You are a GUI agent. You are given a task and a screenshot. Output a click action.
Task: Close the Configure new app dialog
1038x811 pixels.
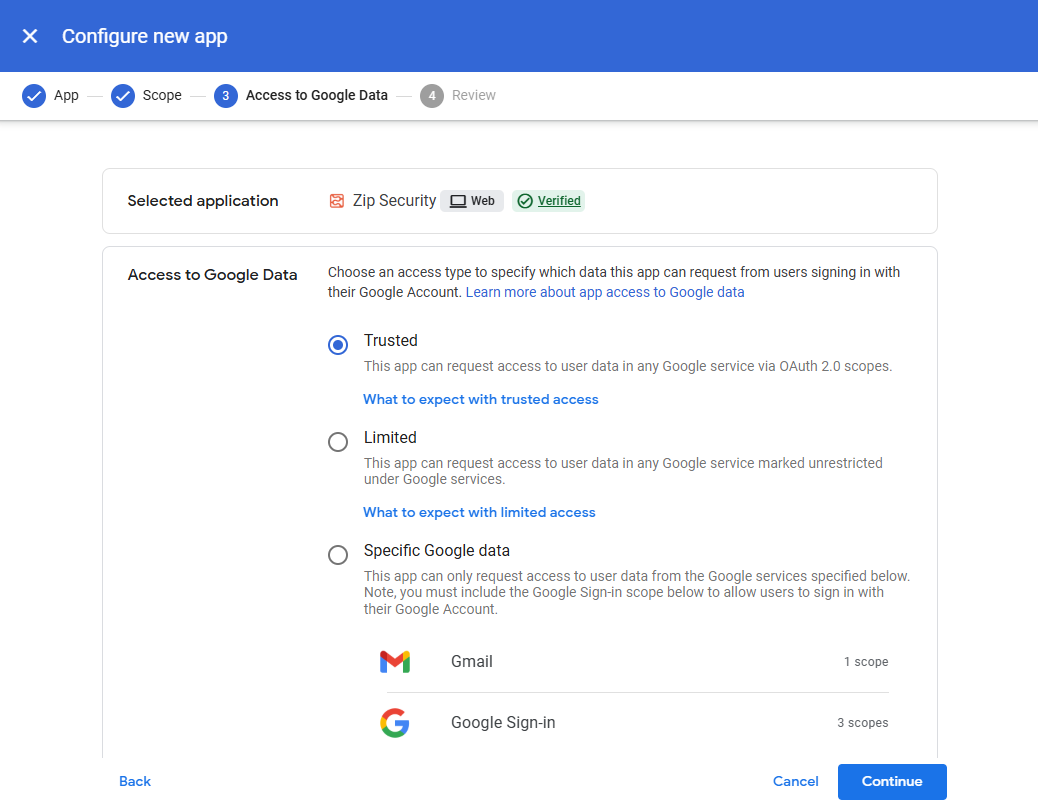pyautogui.click(x=30, y=36)
